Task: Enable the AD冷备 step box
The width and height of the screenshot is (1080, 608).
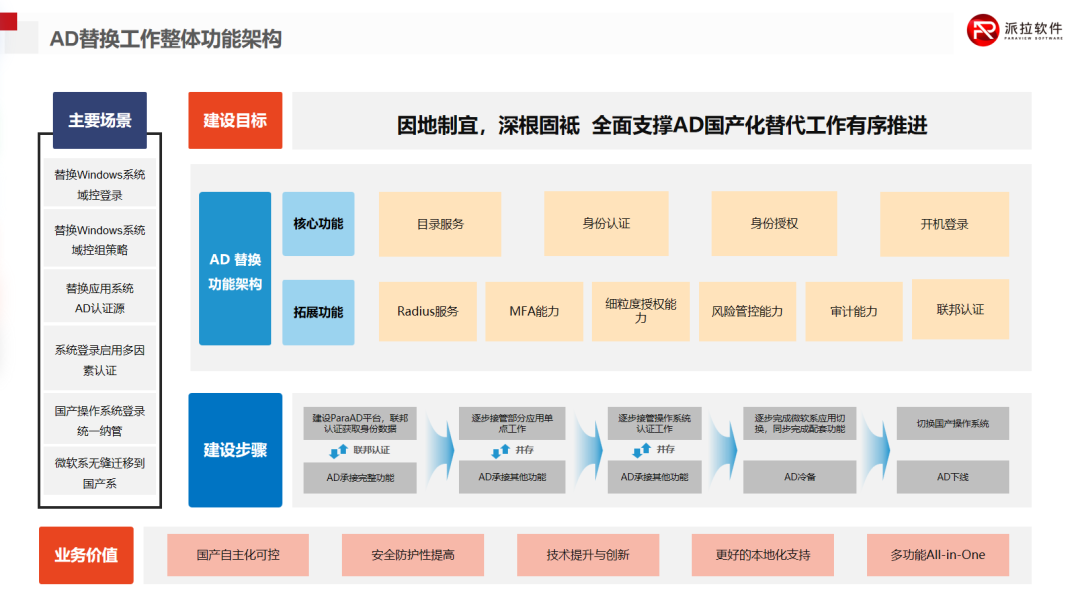Action: 798,477
